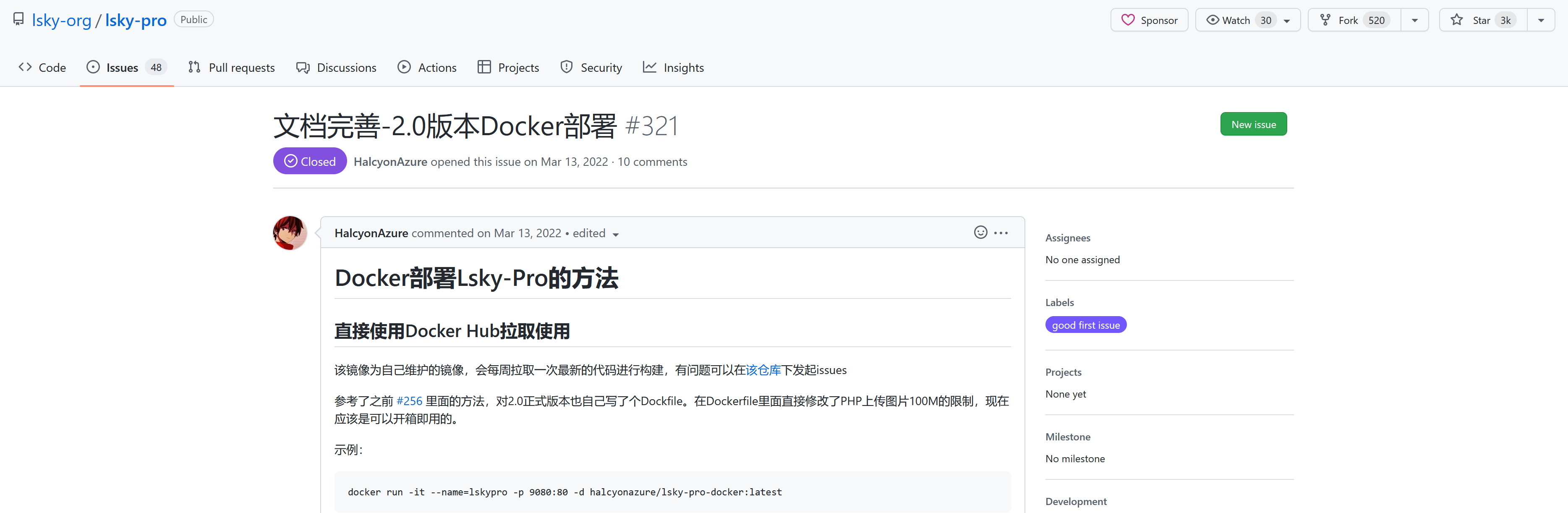Click the good first issue label

1086,325
